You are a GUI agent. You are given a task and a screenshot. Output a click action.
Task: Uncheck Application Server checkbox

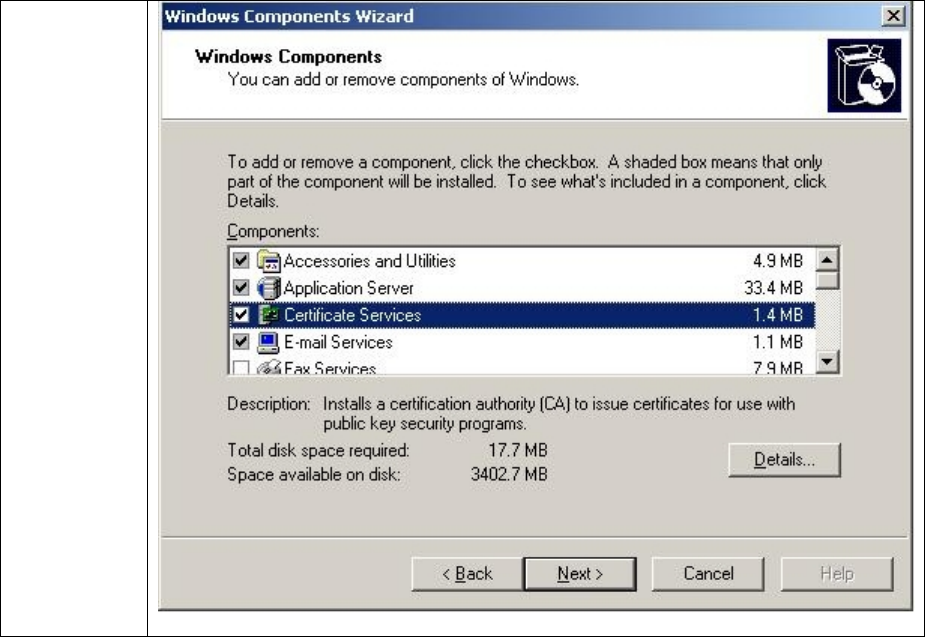[241, 287]
